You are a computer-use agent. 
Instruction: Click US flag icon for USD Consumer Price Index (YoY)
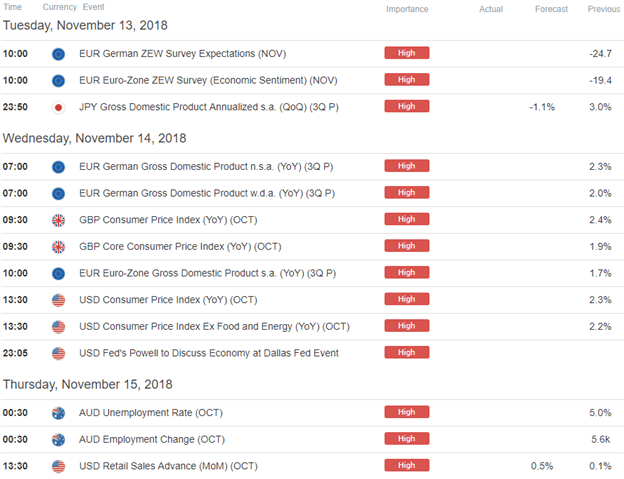[x=58, y=300]
